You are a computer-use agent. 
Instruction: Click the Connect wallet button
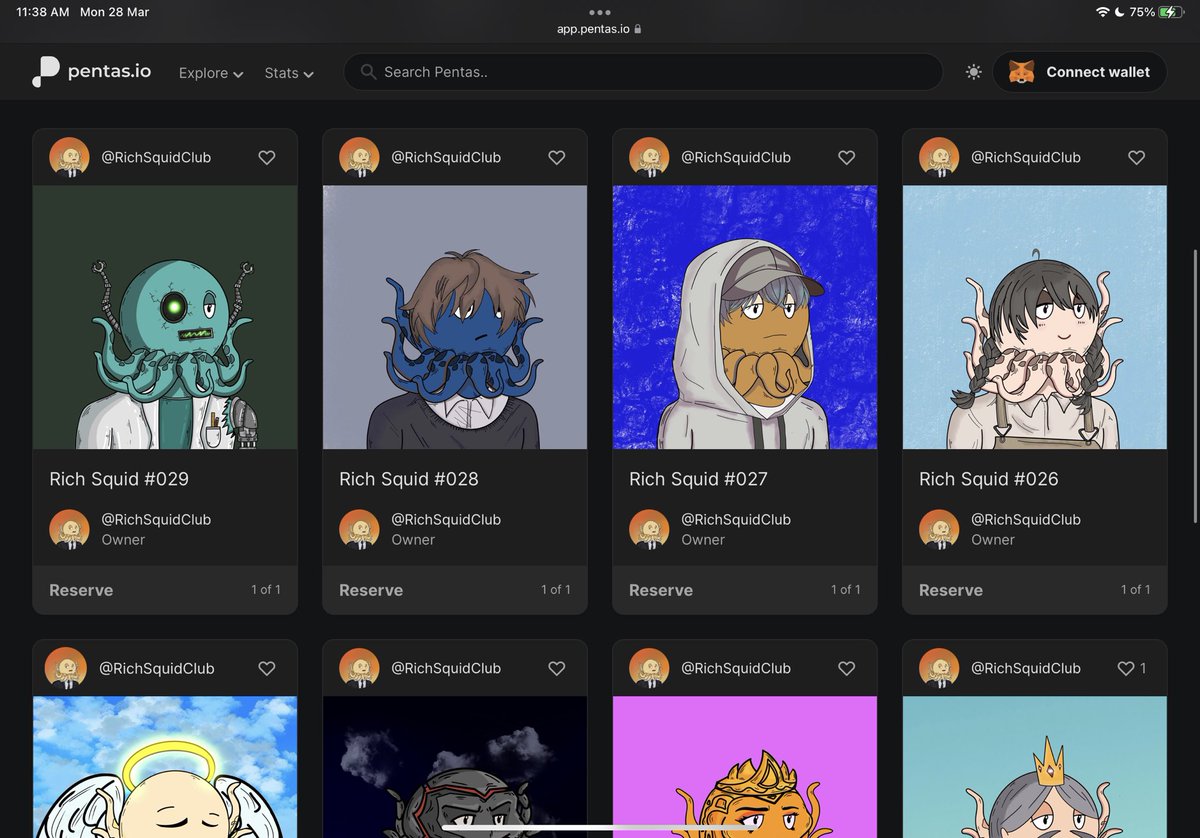click(1080, 72)
